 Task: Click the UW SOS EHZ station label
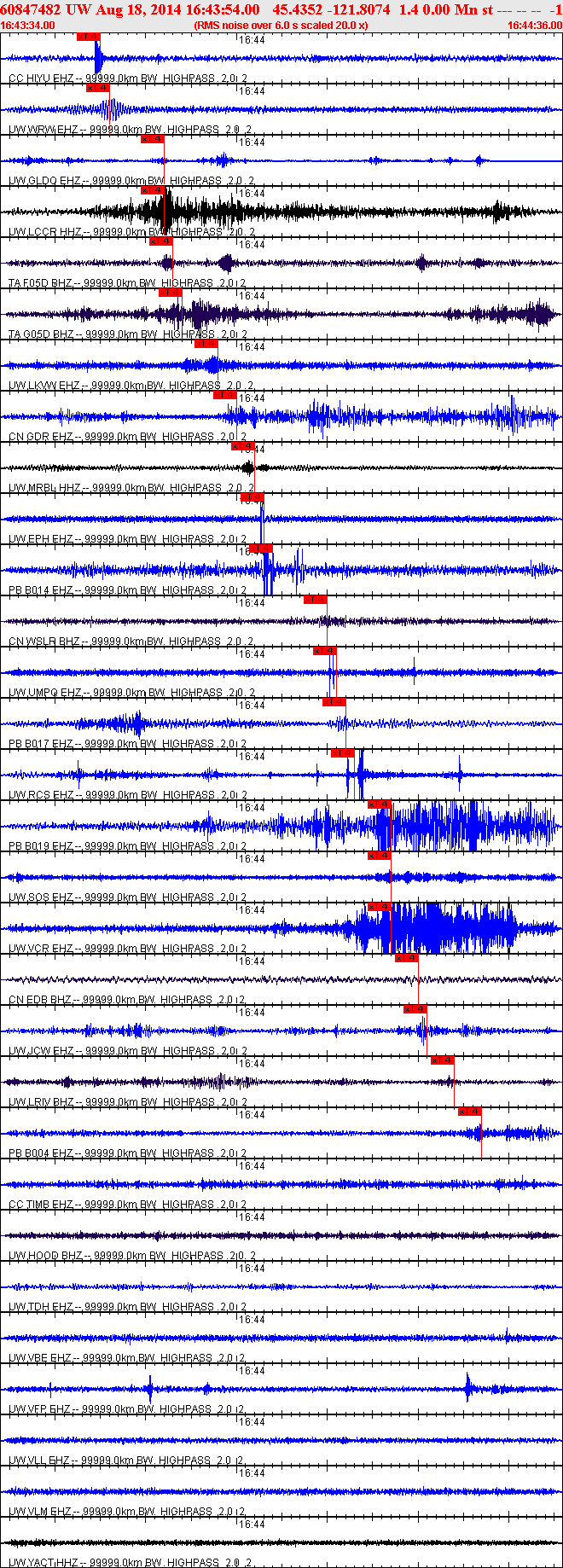coord(41,897)
